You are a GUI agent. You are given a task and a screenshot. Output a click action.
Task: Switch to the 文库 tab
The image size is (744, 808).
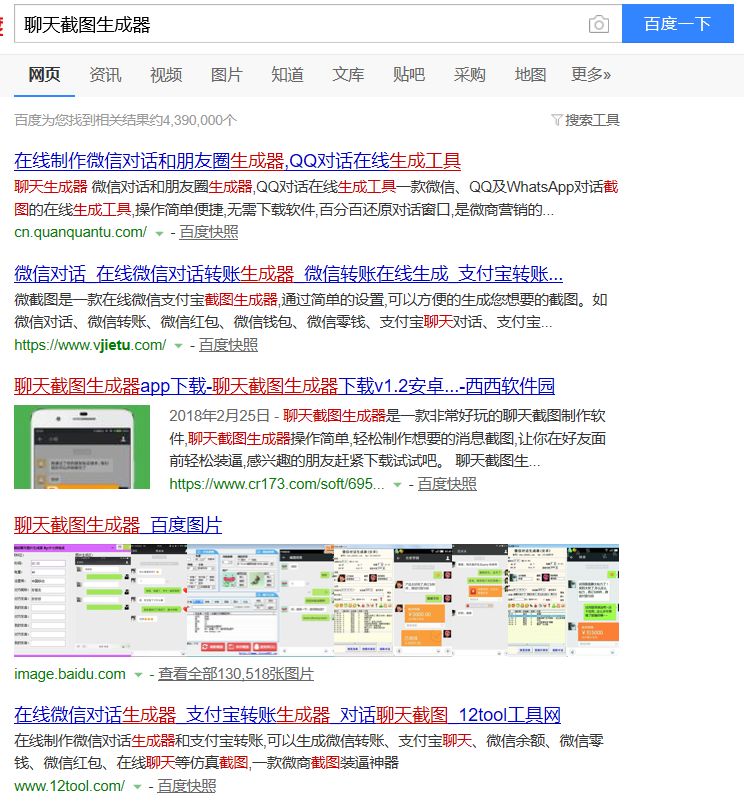348,75
